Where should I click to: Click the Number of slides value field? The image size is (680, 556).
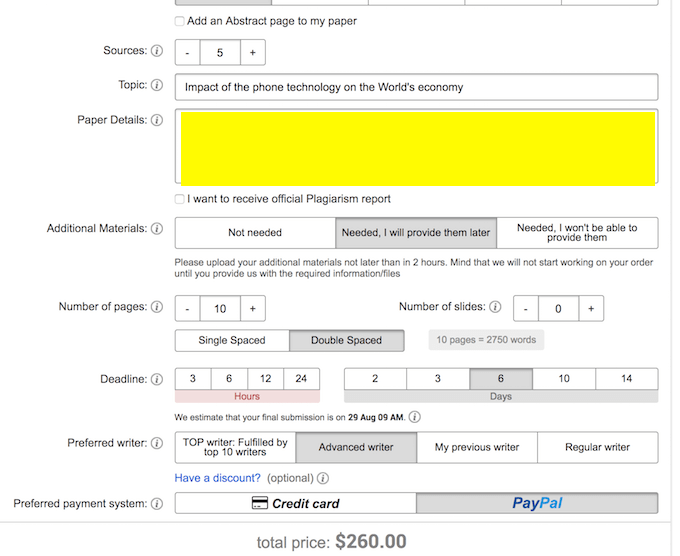[x=558, y=308]
